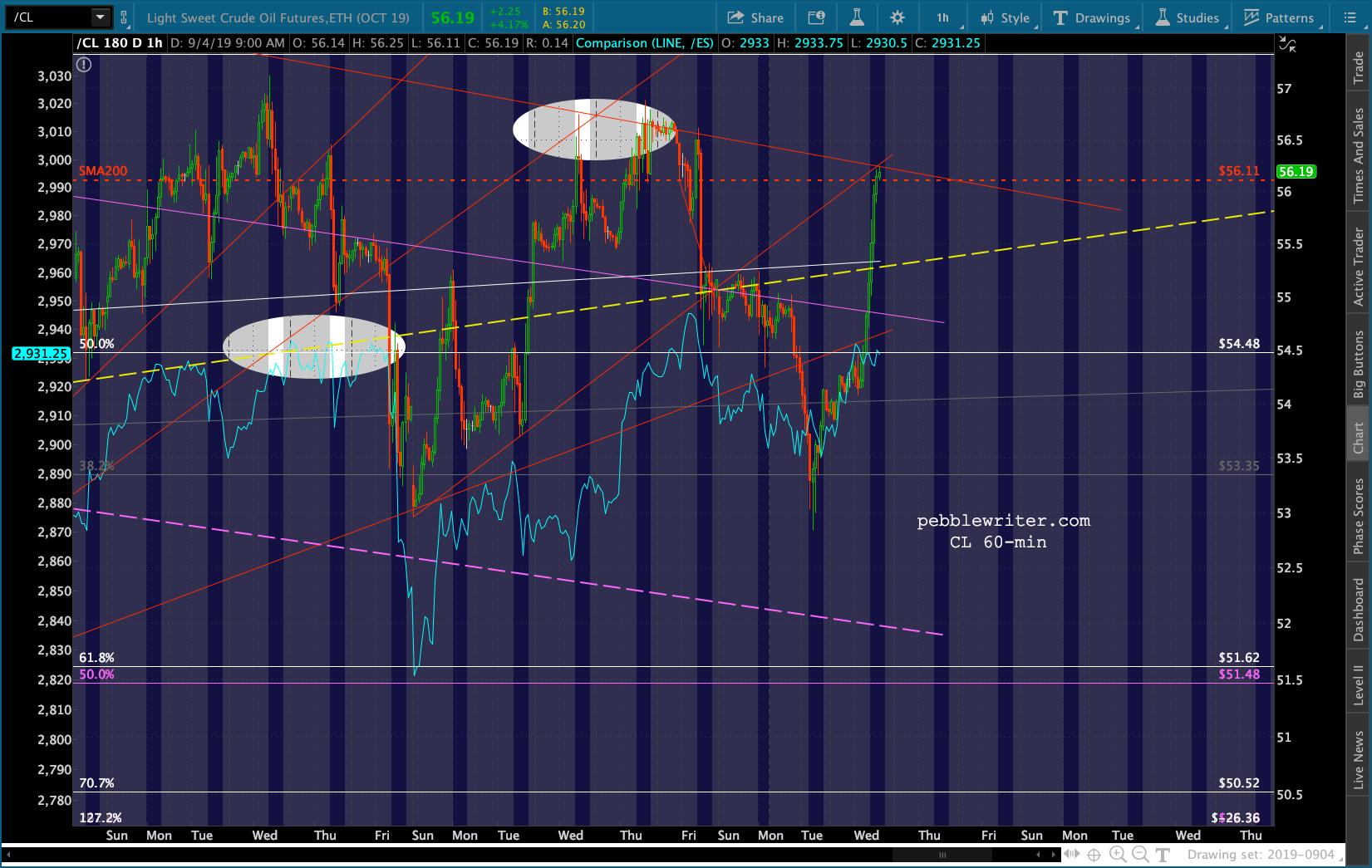1372x868 pixels.
Task: Click the Edit Studies flask icon
Action: [857, 17]
